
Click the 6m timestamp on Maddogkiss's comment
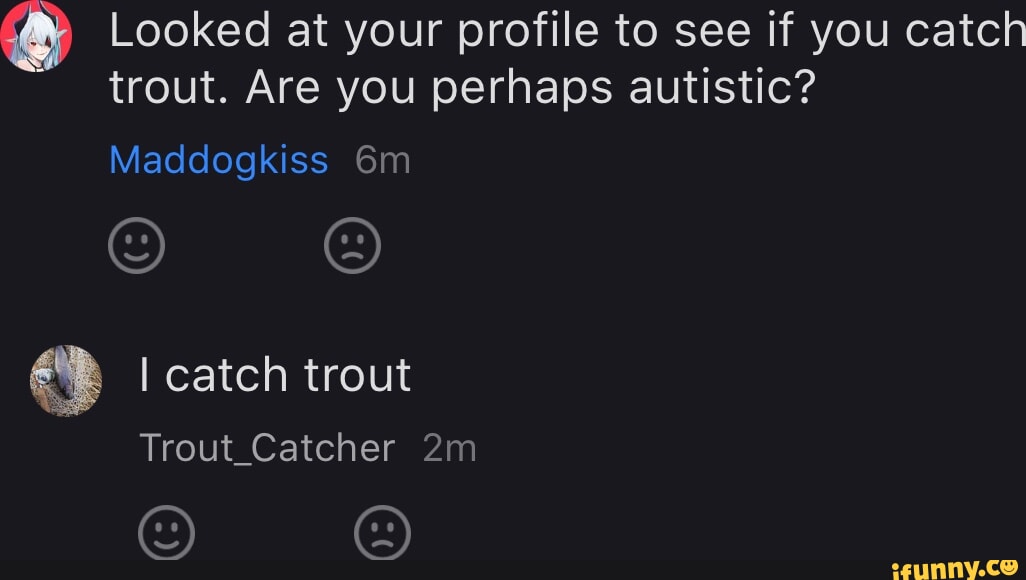point(381,160)
